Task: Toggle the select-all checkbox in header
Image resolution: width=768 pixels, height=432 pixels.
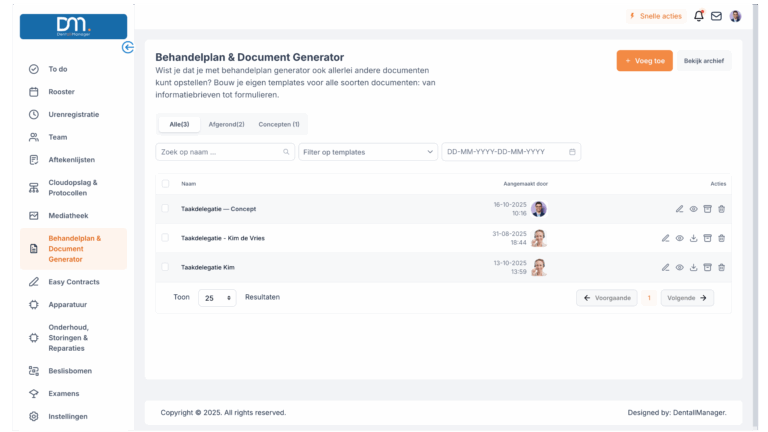Action: (x=166, y=184)
